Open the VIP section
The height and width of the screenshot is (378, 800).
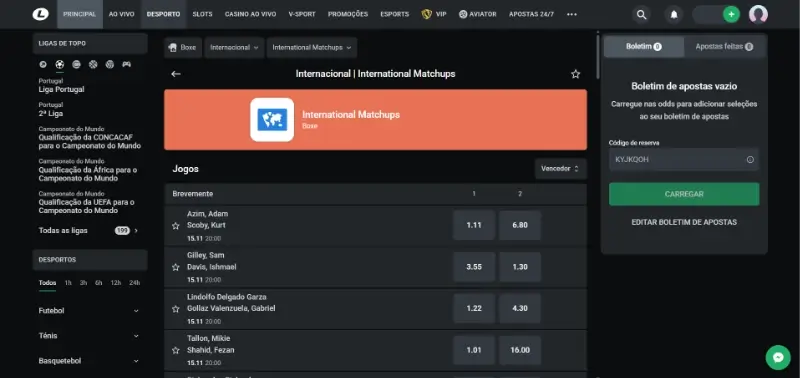tap(434, 14)
